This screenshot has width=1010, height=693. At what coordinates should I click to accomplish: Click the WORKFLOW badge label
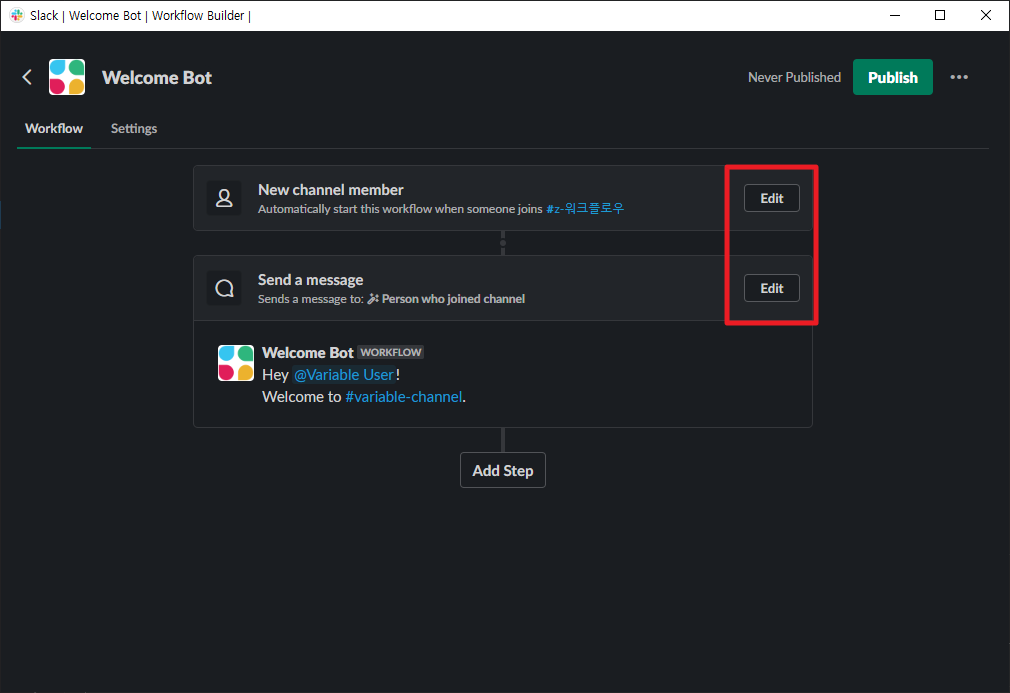[x=390, y=352]
